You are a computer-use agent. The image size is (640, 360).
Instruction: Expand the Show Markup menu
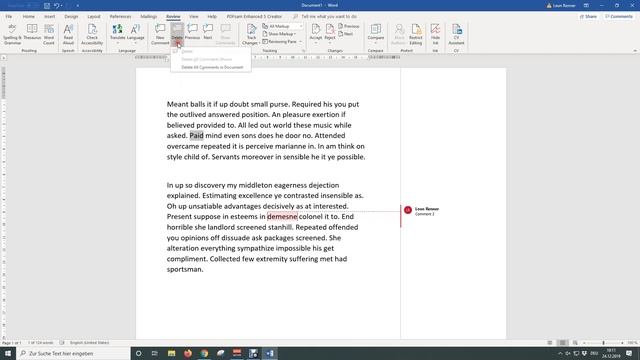point(280,34)
